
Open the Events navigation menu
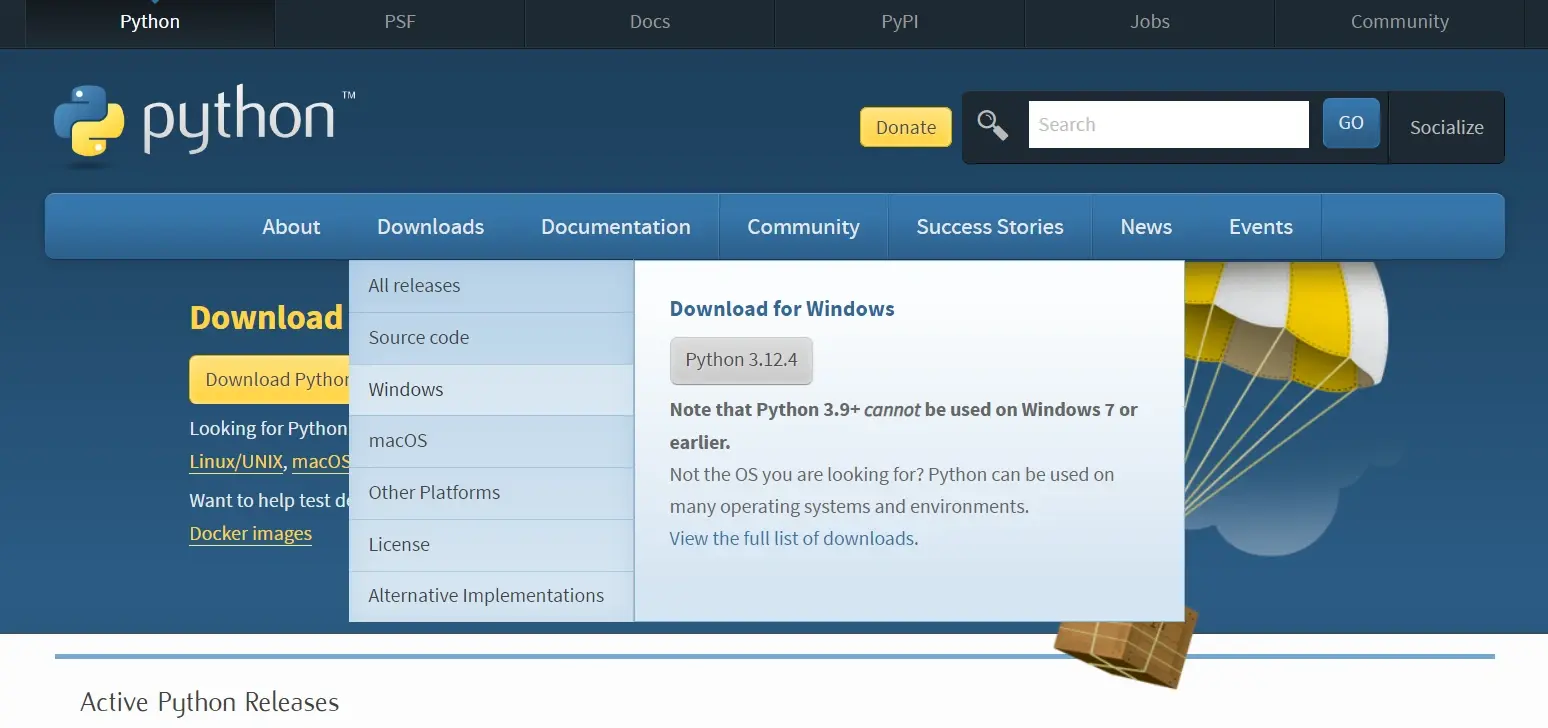(x=1261, y=227)
